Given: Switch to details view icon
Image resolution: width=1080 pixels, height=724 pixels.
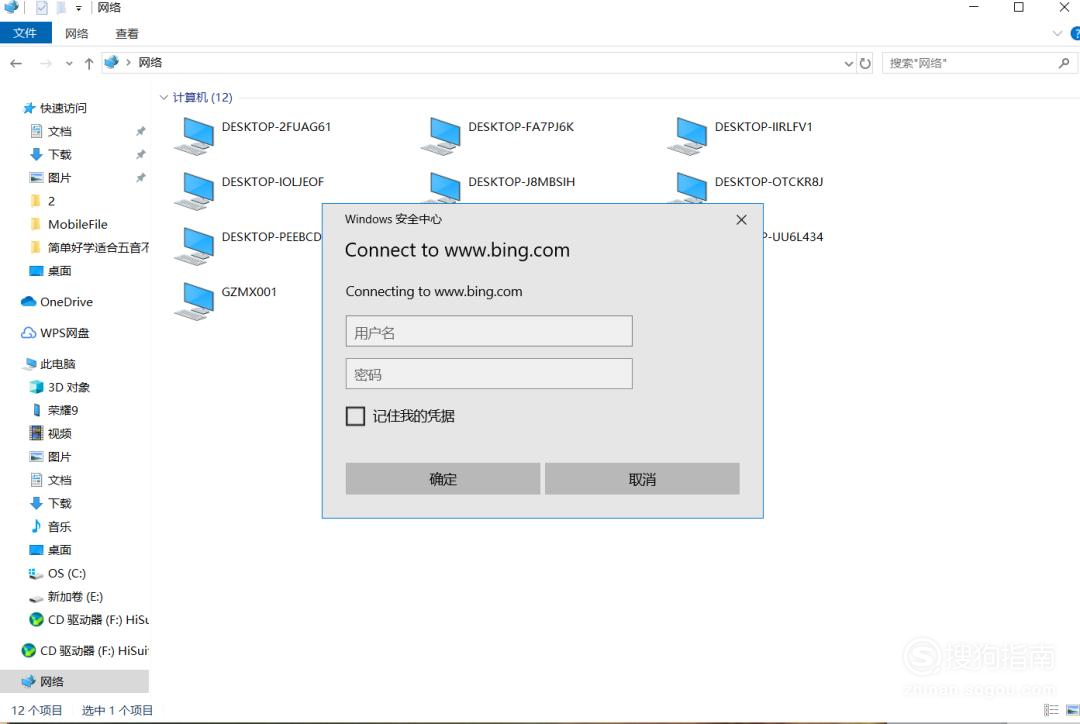Looking at the screenshot, I should (x=1051, y=710).
